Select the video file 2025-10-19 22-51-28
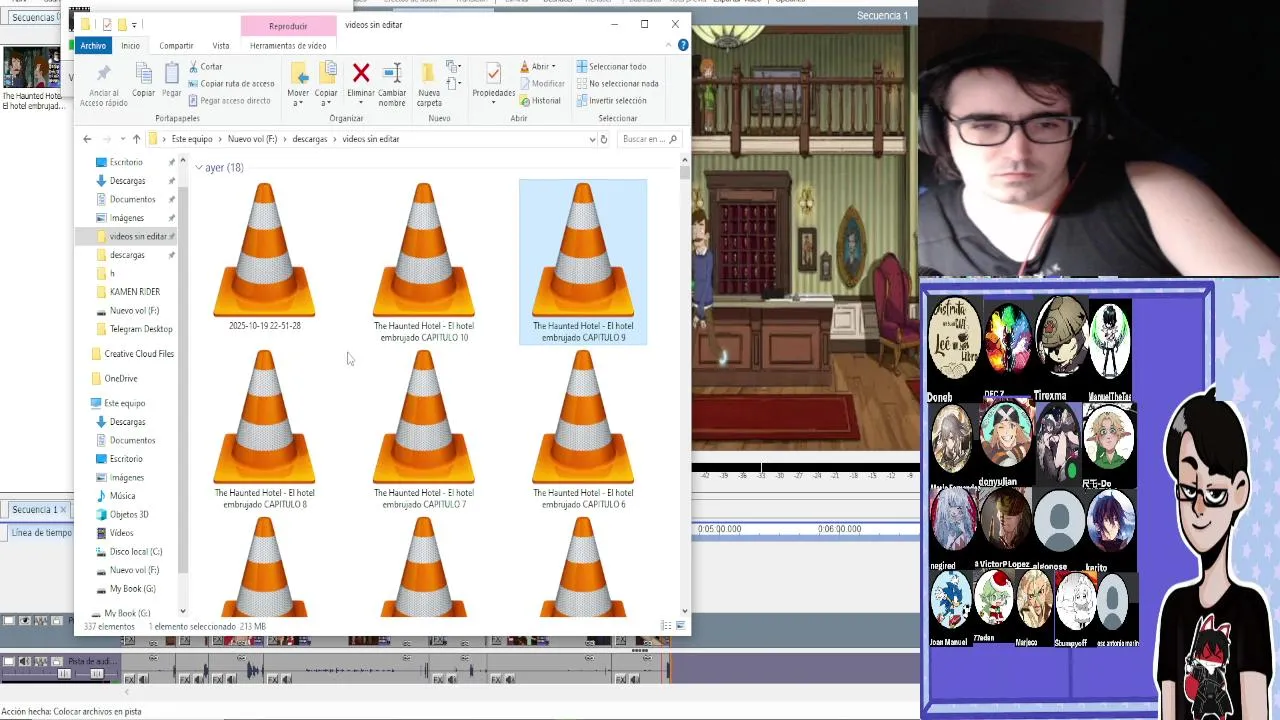The width and height of the screenshot is (1280, 720). tap(264, 256)
